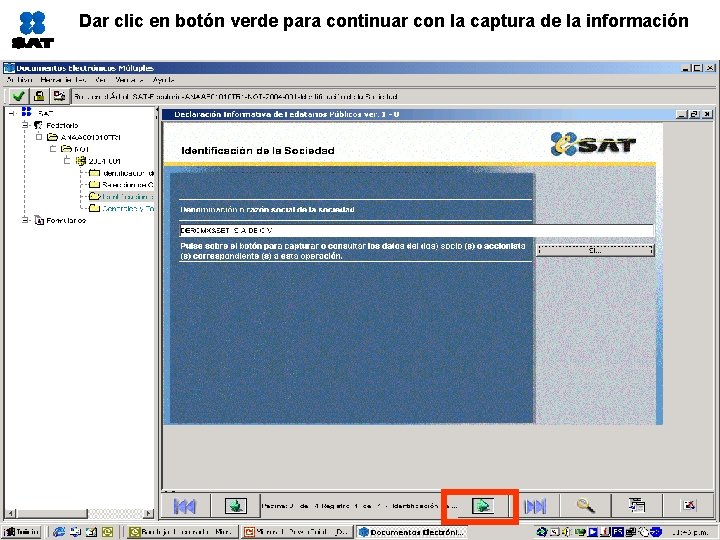
Task: Click the system tray clock
Action: tap(691, 532)
